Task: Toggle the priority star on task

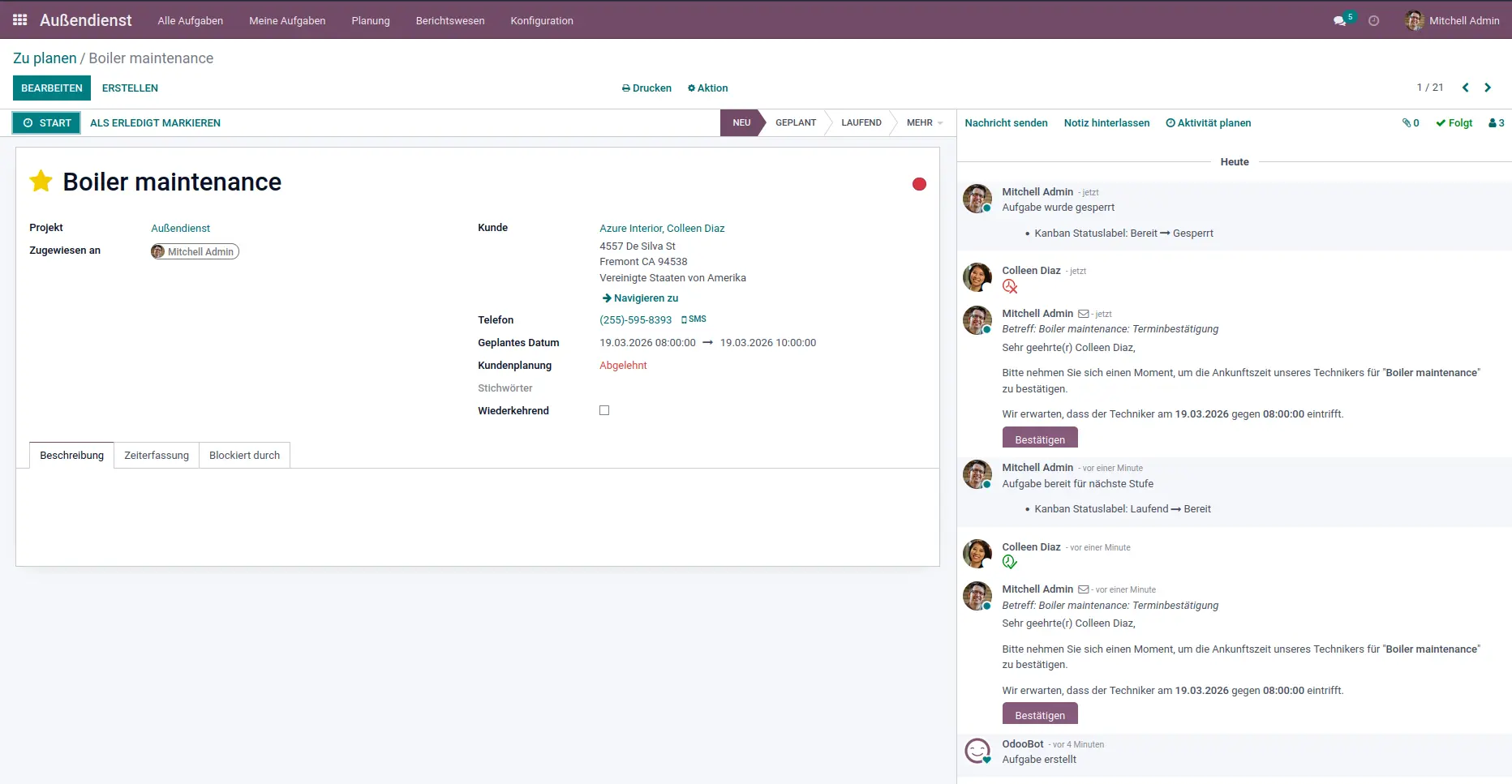Action: [41, 182]
